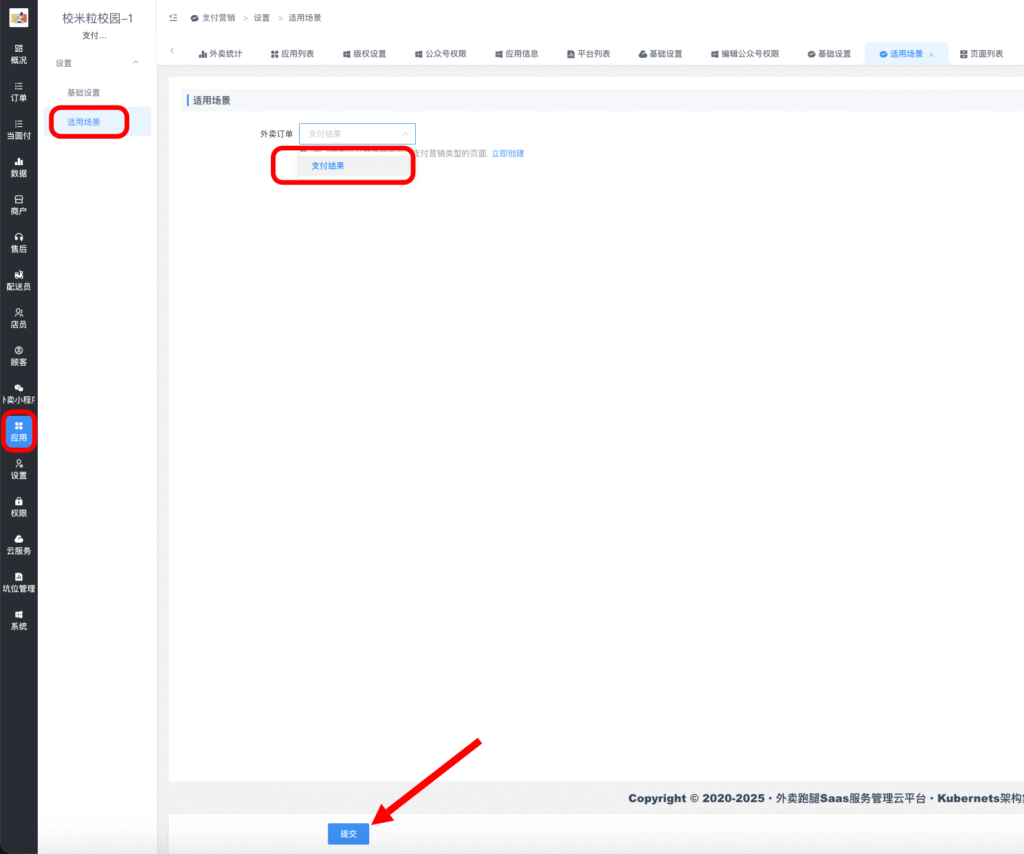This screenshot has width=1024, height=854.
Task: Click the 立即创建 create now link
Action: point(509,152)
